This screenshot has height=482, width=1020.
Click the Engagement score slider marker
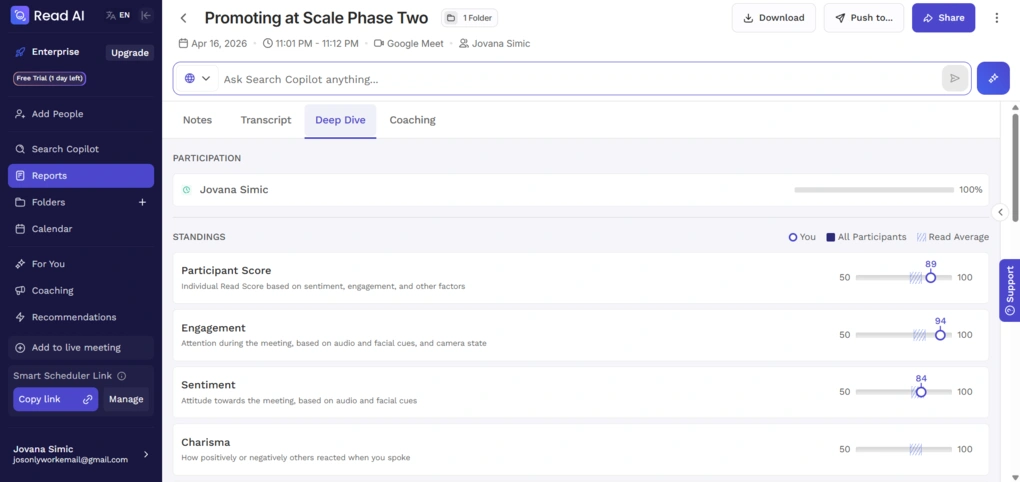pos(940,335)
